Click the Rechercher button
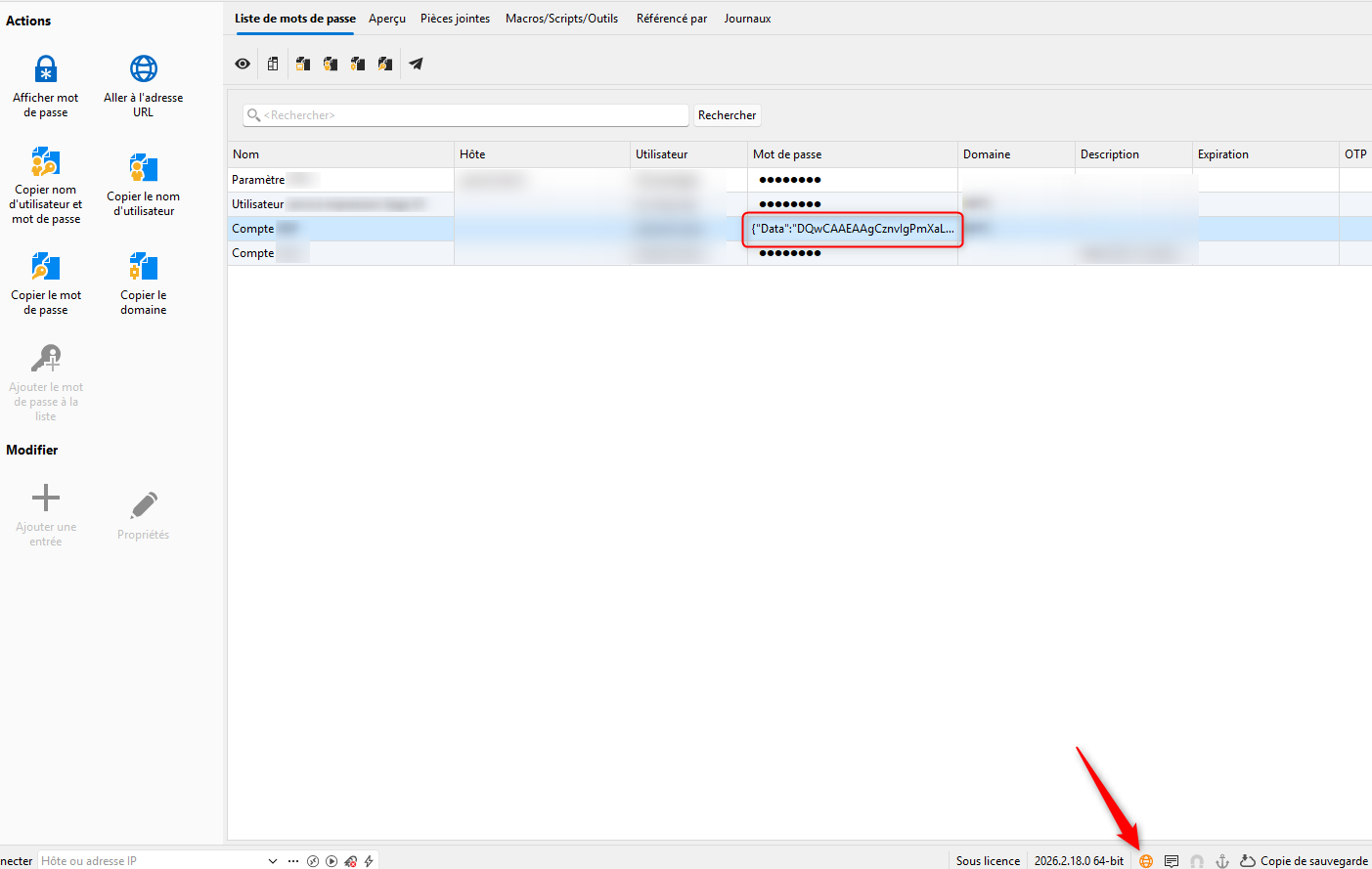Image resolution: width=1372 pixels, height=869 pixels. coord(727,115)
